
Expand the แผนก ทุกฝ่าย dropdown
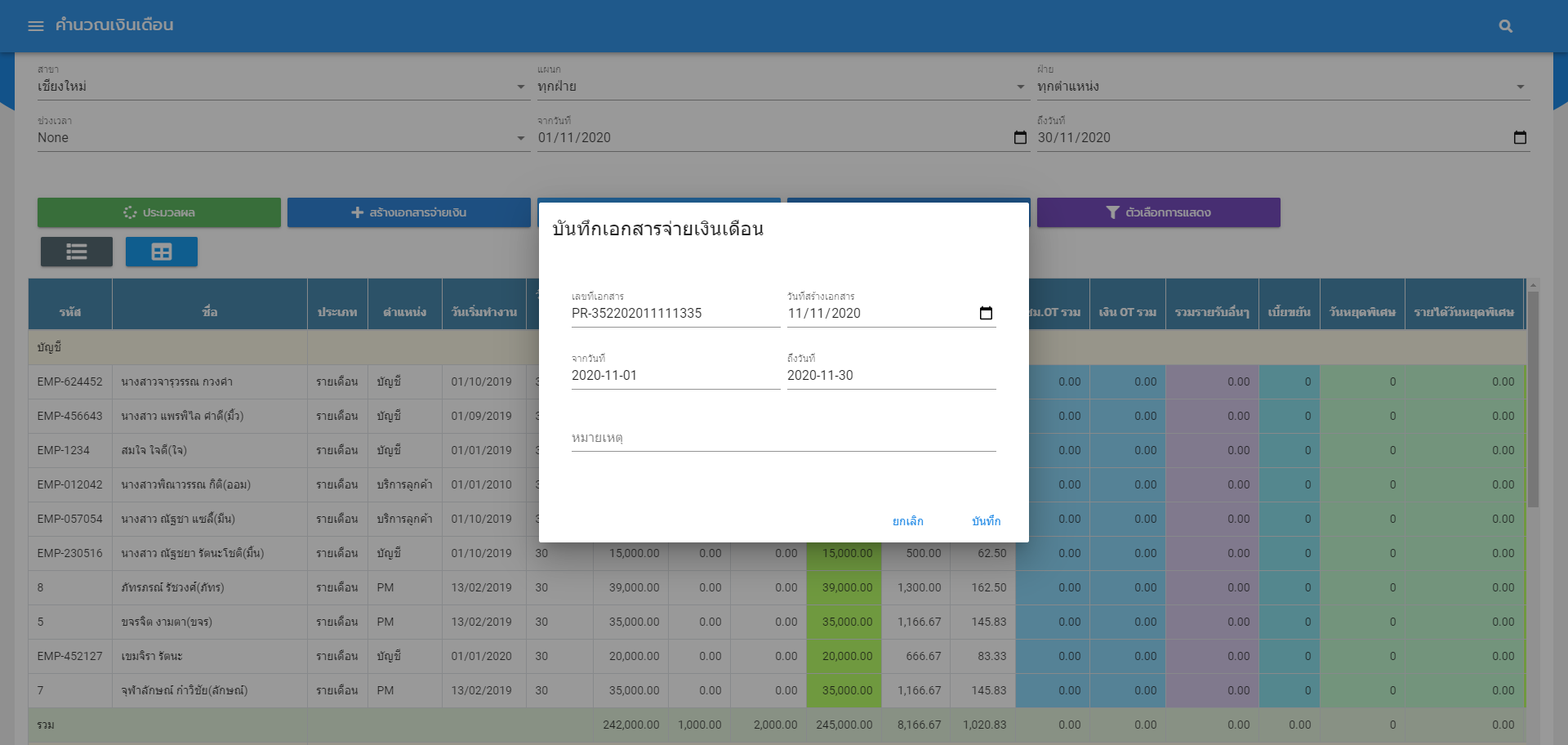point(783,87)
